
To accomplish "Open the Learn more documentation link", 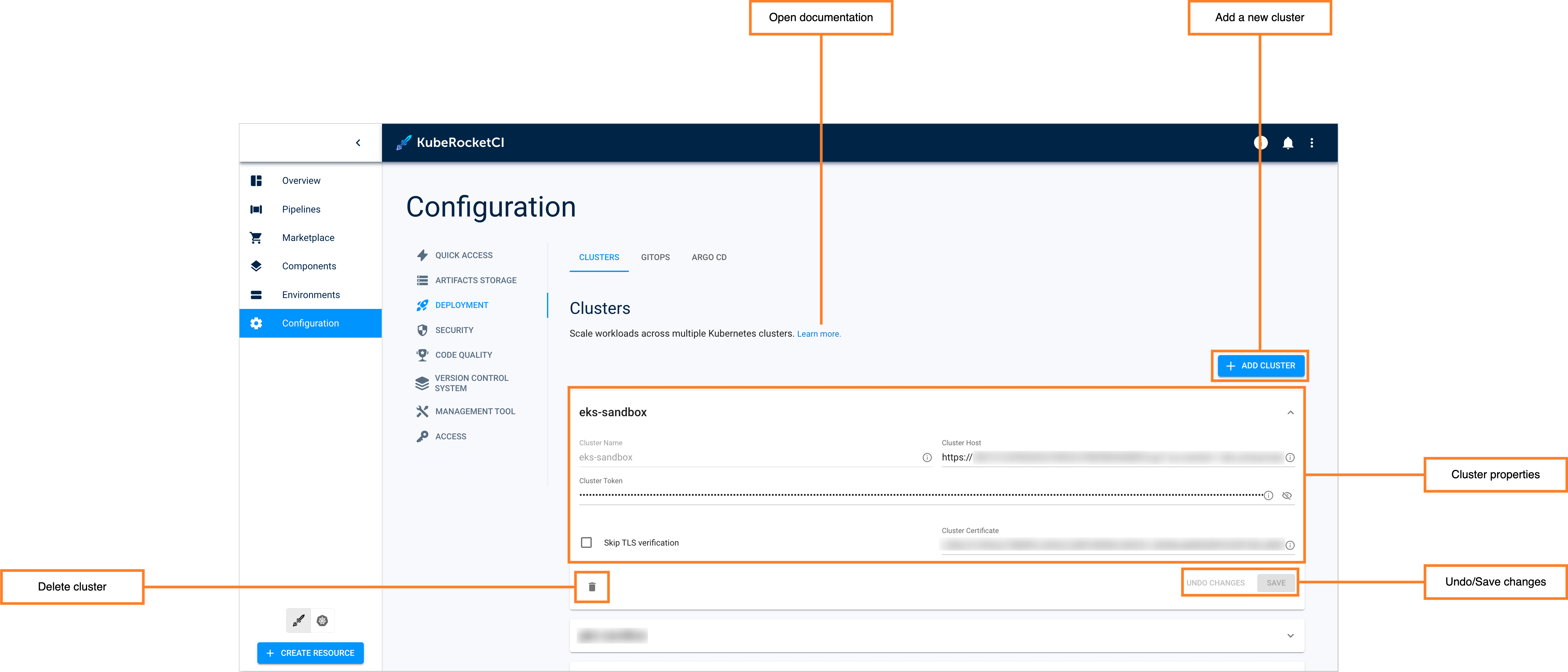I will [819, 334].
